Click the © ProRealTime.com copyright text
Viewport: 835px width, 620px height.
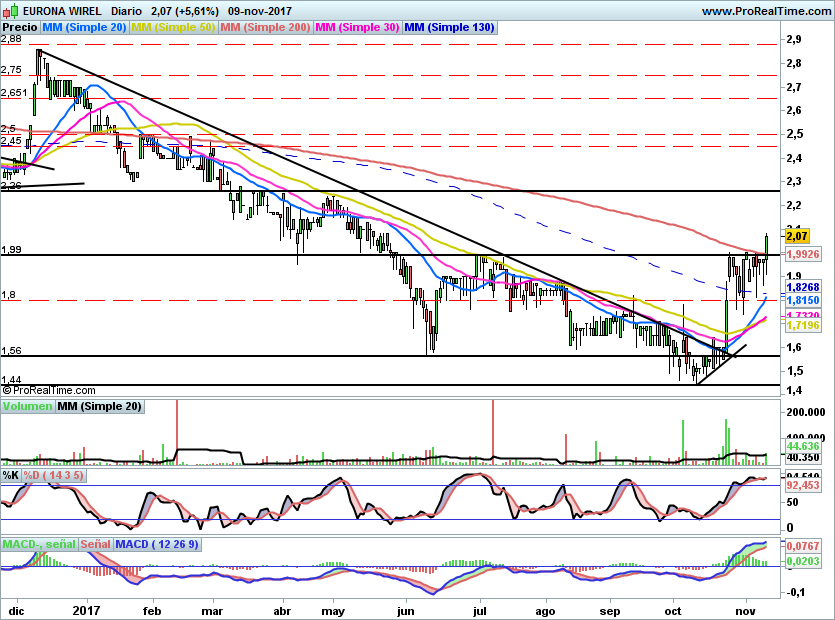[x=49, y=390]
